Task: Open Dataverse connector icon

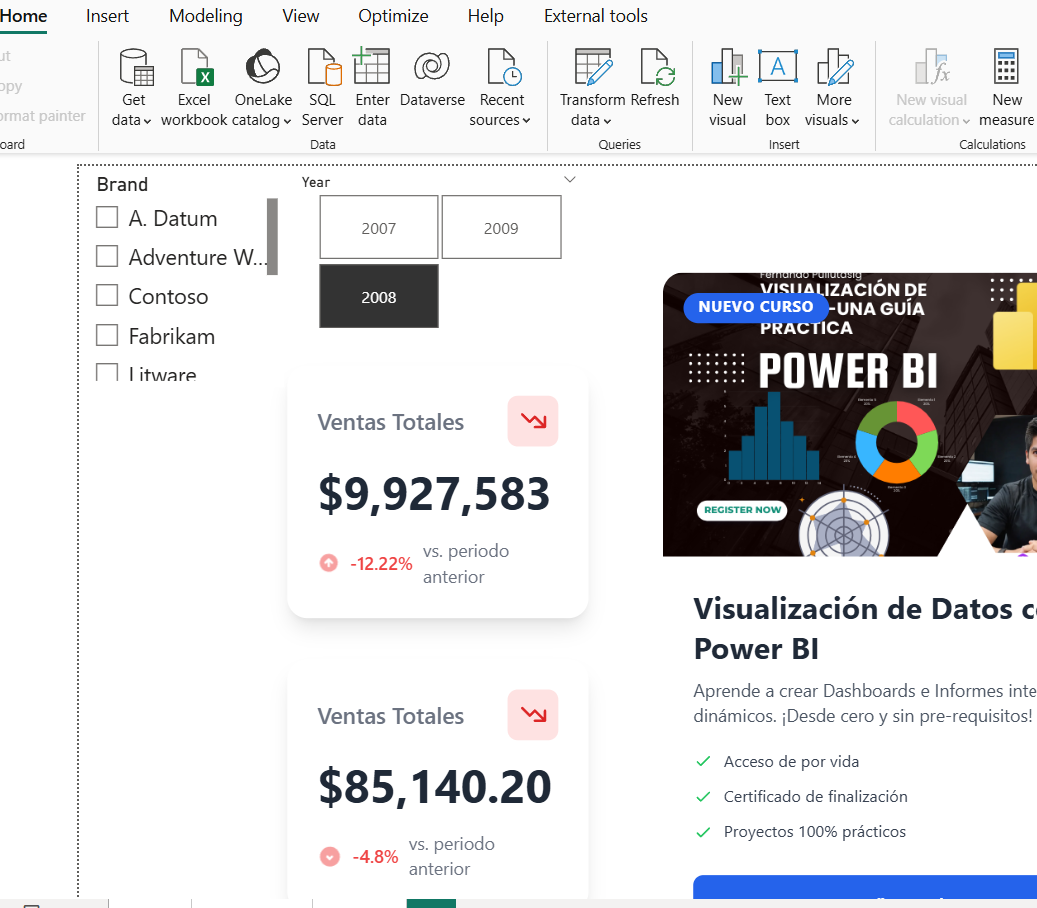Action: (432, 66)
